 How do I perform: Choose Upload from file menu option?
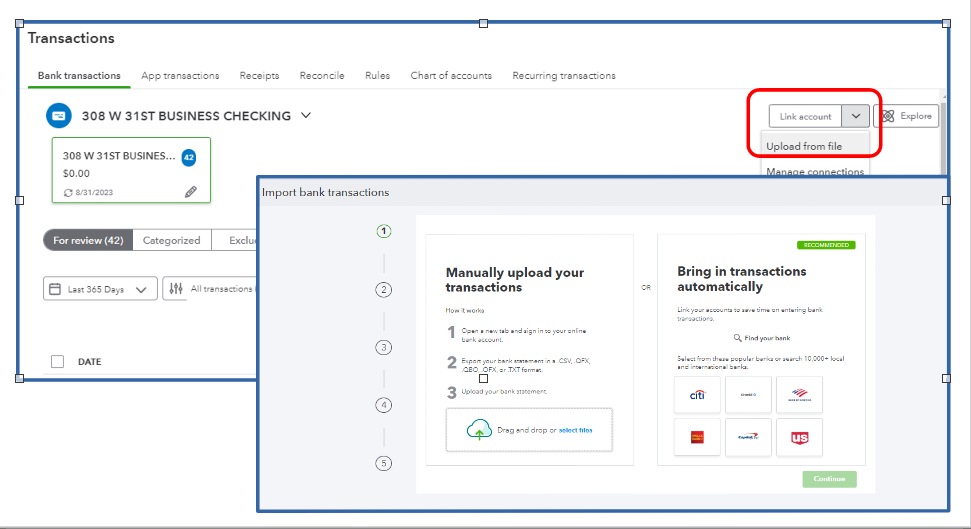coord(804,146)
